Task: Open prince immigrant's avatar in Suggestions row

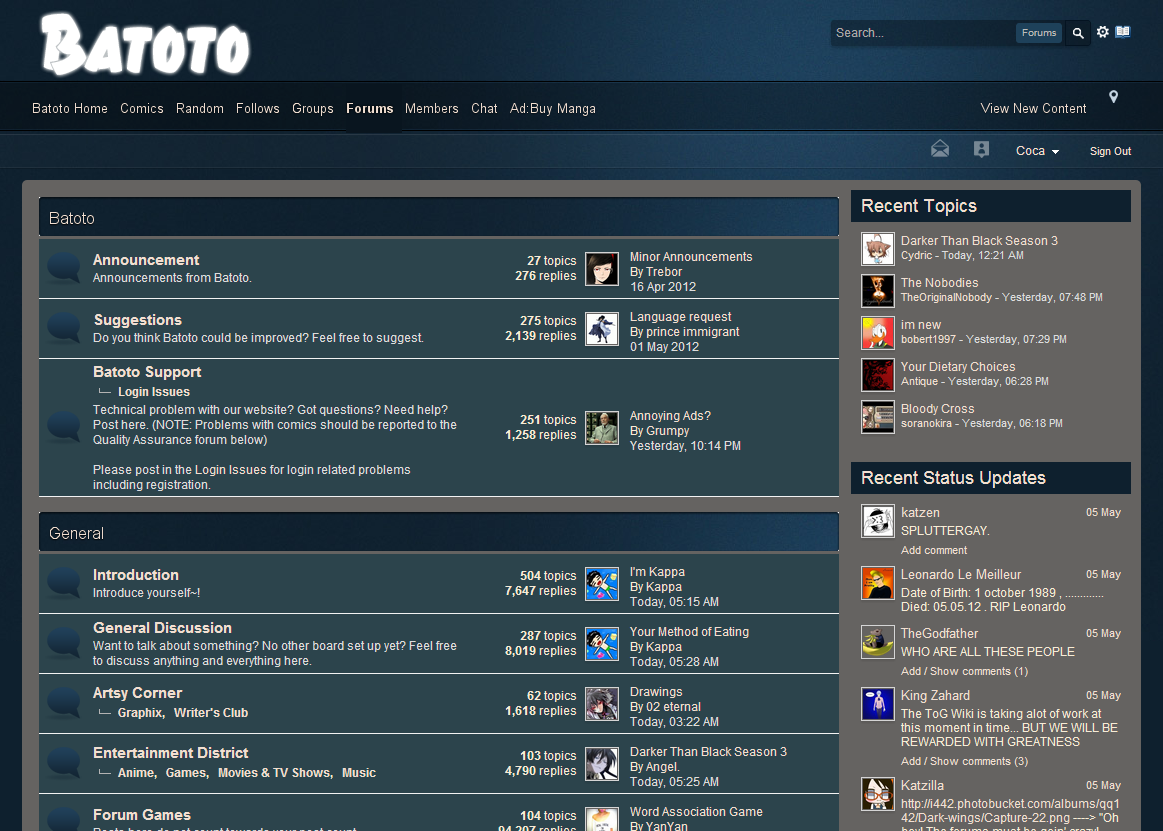Action: 602,329
